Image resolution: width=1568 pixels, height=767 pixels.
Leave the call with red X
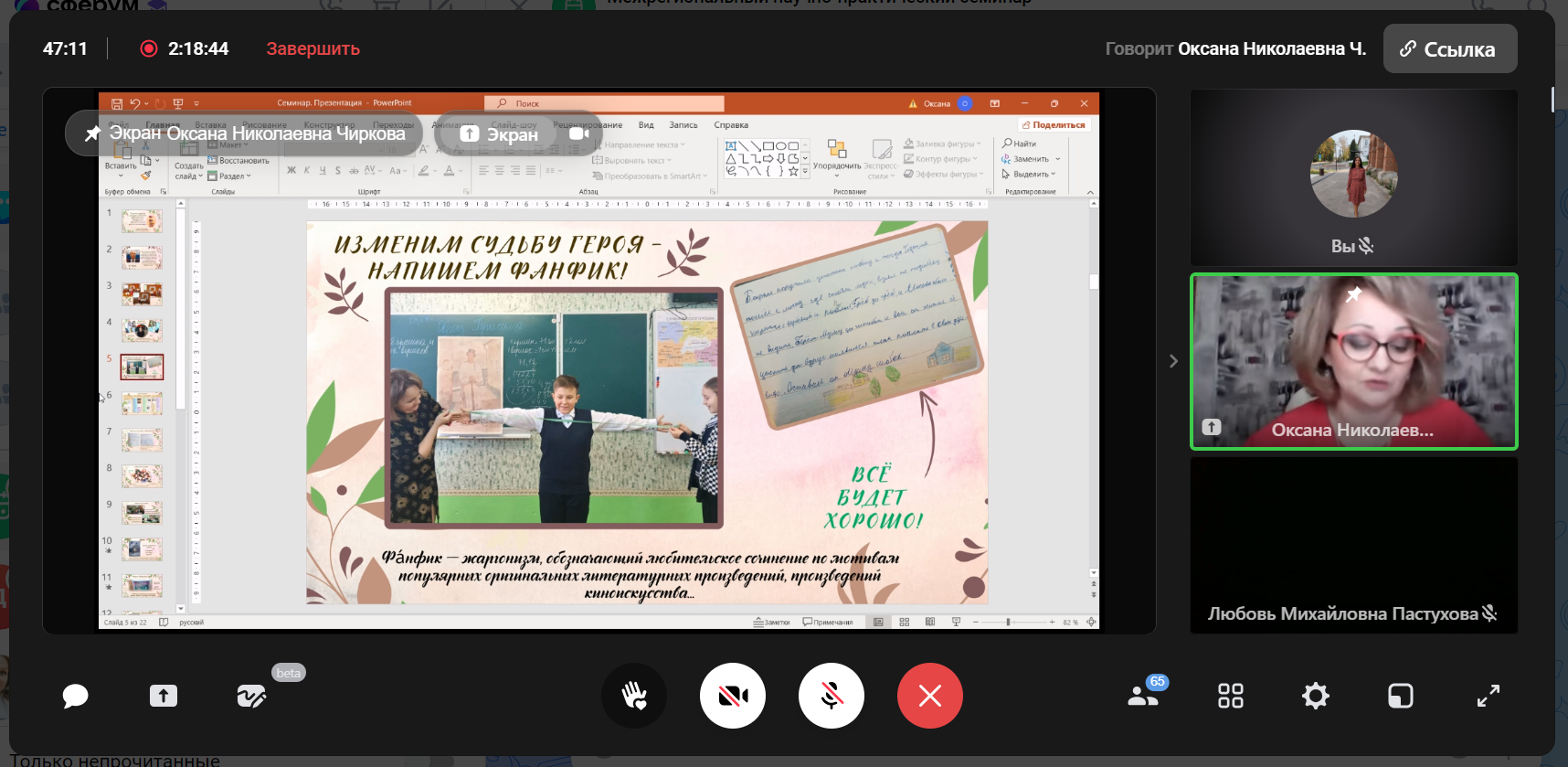point(930,697)
